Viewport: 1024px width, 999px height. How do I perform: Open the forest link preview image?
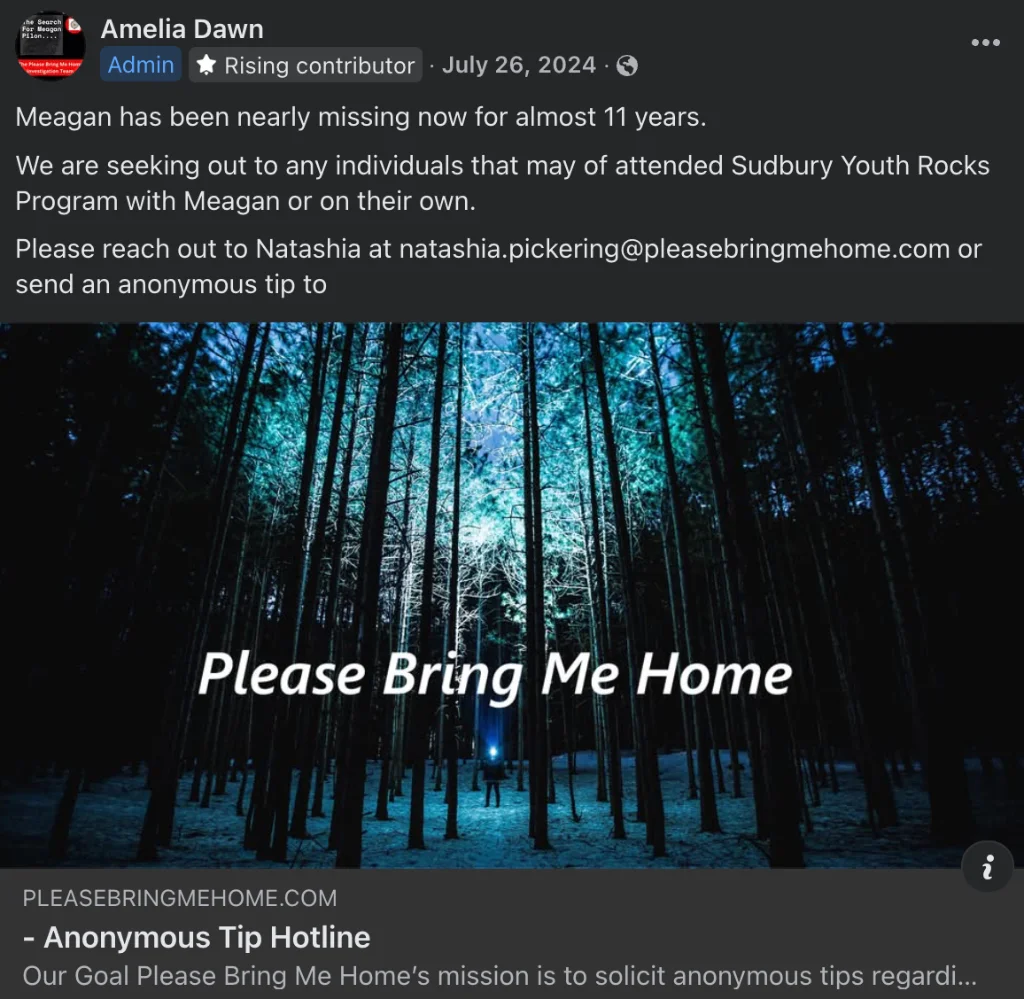(x=512, y=595)
